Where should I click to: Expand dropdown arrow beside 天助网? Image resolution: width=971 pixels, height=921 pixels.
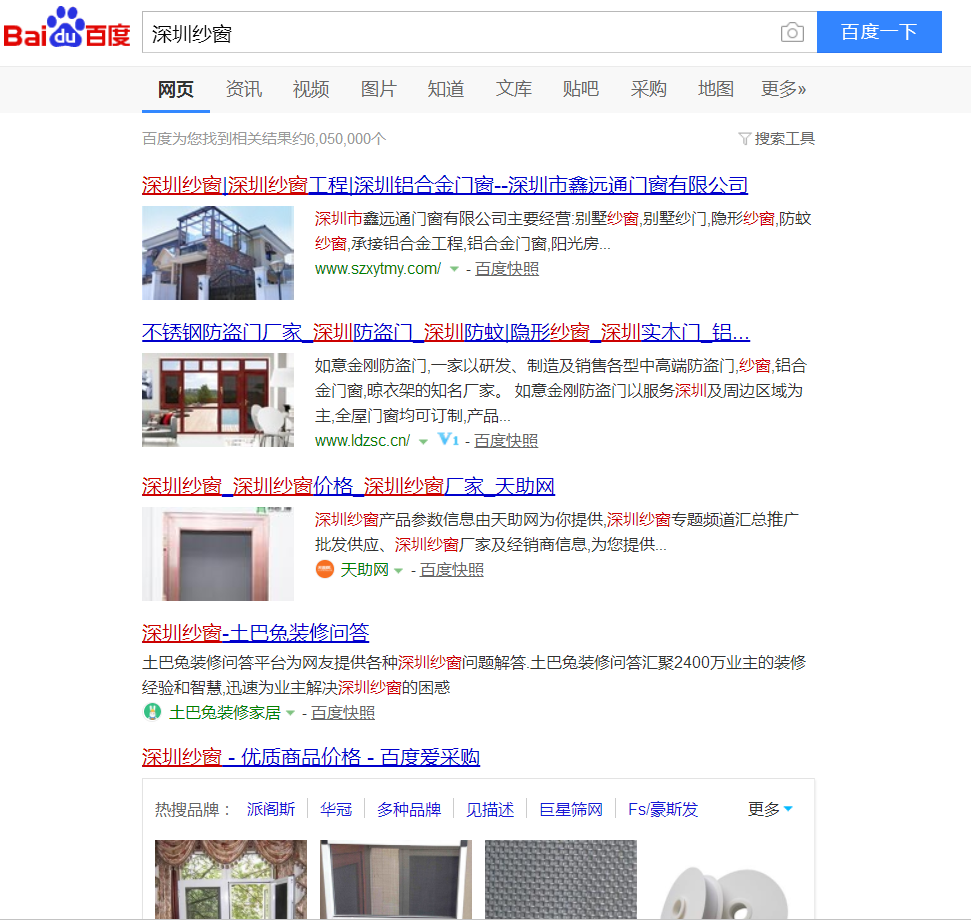pyautogui.click(x=398, y=570)
